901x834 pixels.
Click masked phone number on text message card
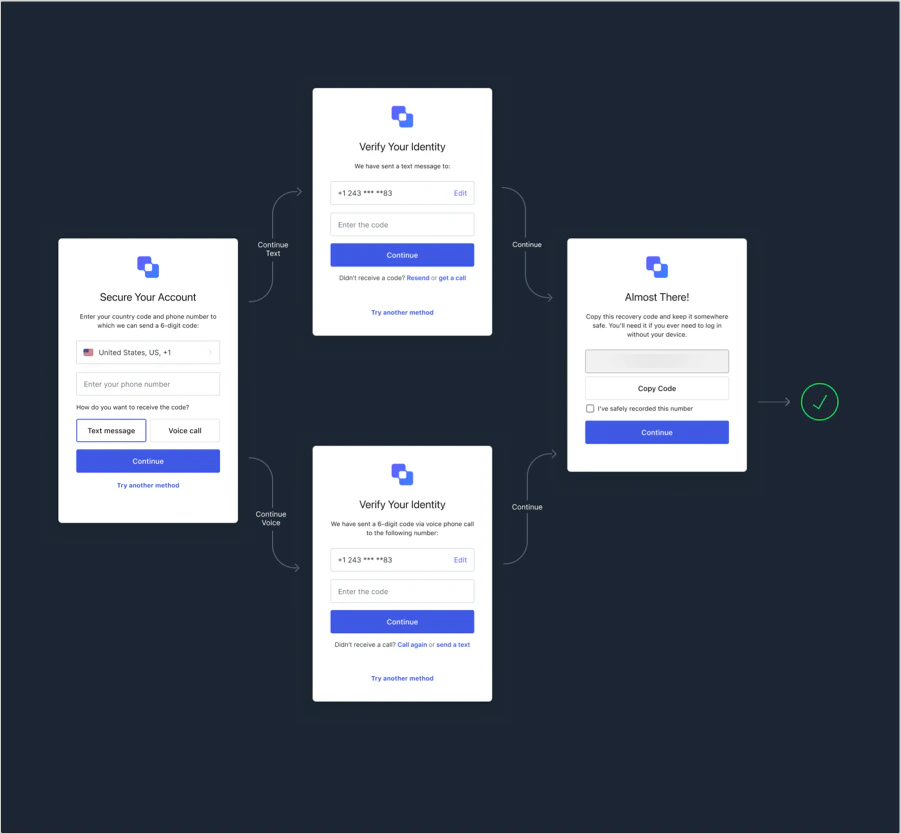point(365,193)
